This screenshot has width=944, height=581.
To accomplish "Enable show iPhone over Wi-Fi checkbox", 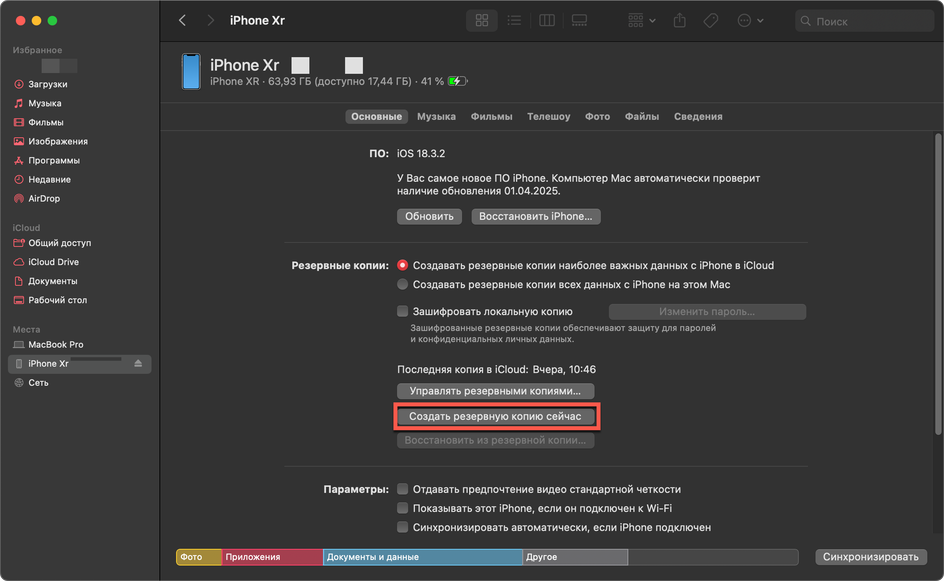I will click(403, 508).
